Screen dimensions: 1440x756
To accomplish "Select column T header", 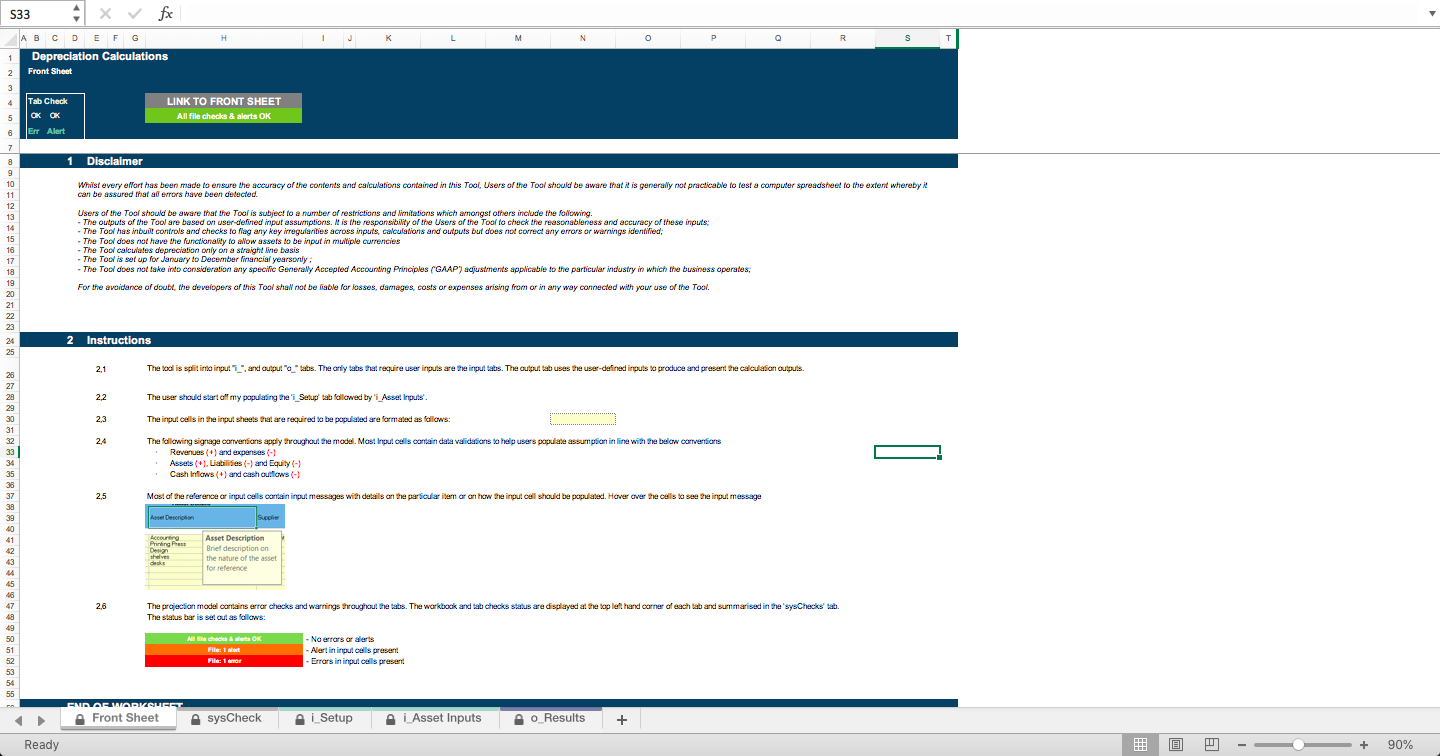I will (948, 38).
